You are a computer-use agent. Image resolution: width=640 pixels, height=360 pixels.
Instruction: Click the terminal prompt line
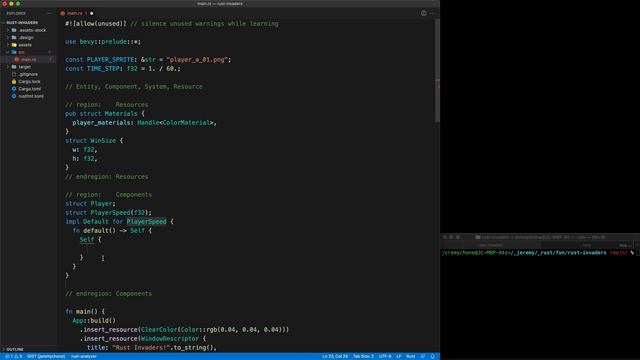pyautogui.click(x=540, y=253)
